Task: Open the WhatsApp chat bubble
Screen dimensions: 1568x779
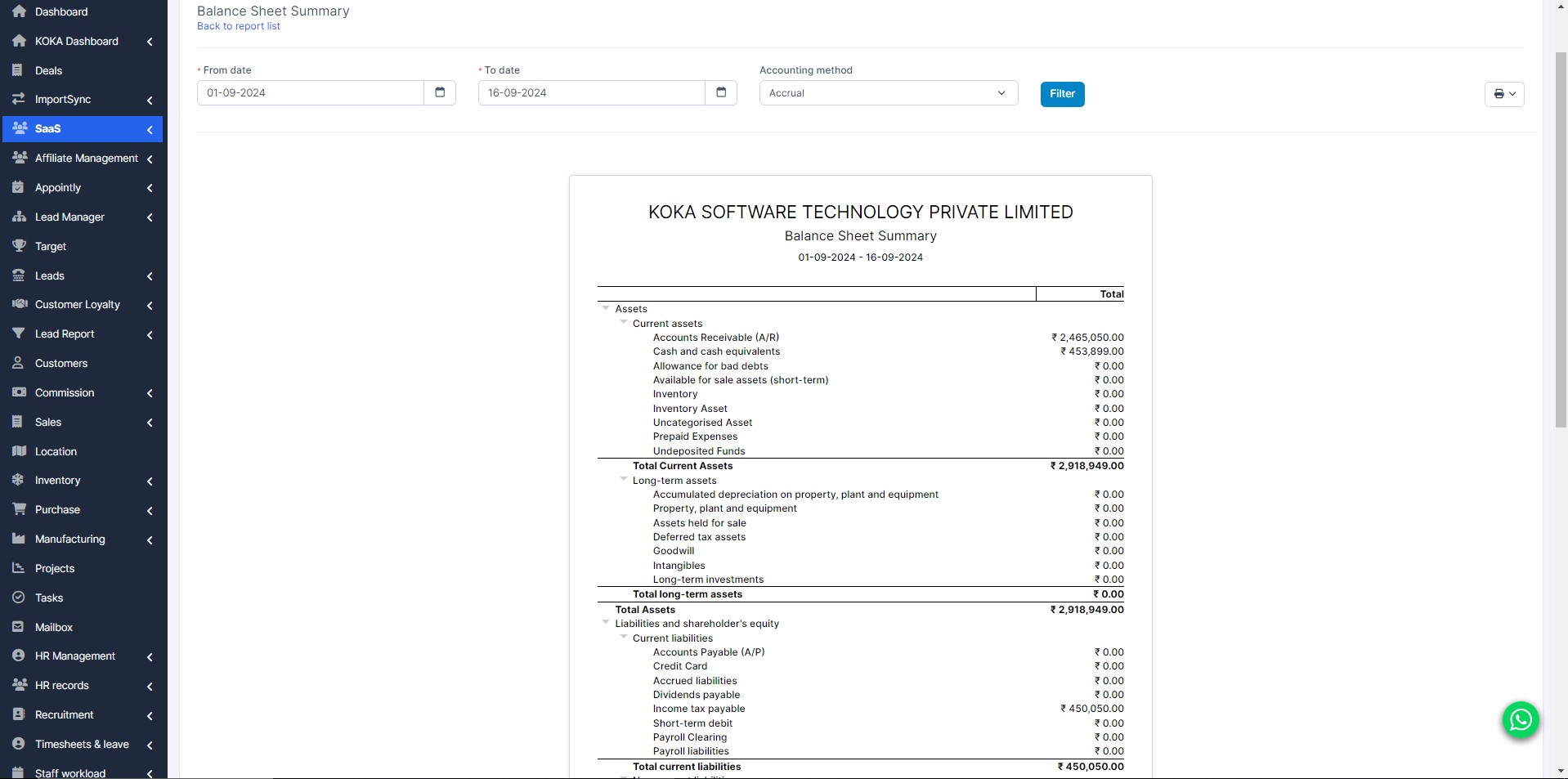Action: pos(1521,720)
